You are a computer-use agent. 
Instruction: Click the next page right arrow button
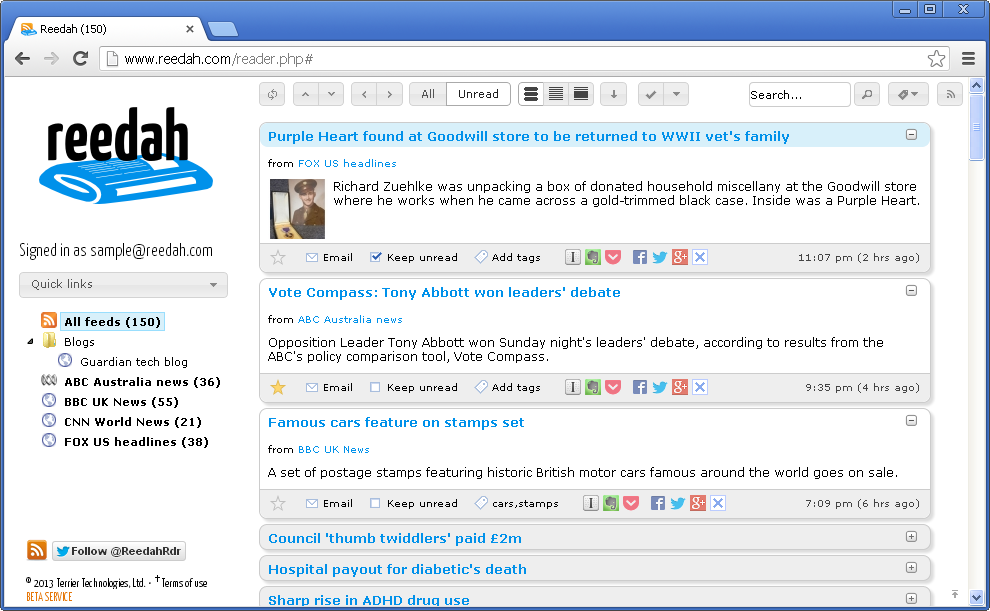(390, 95)
